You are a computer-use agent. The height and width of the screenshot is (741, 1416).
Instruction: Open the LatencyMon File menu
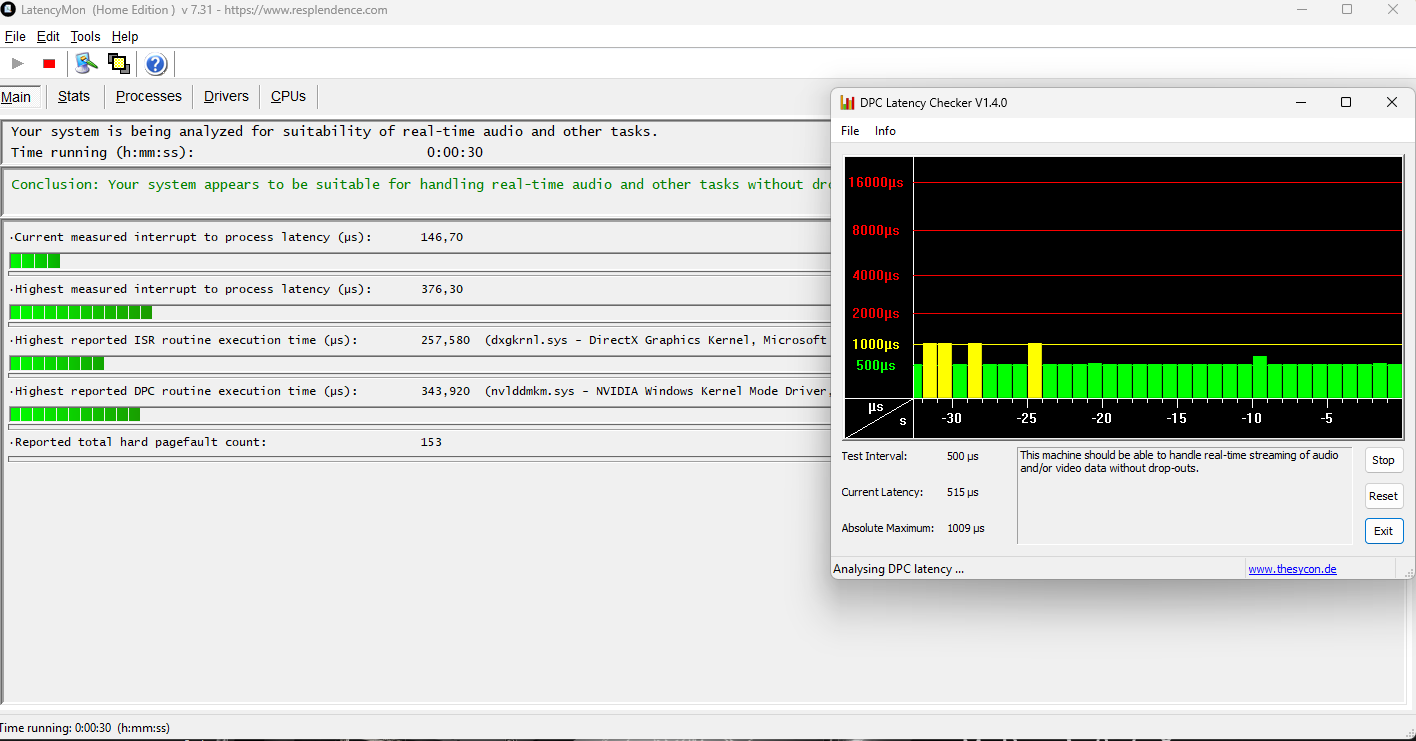coord(15,36)
